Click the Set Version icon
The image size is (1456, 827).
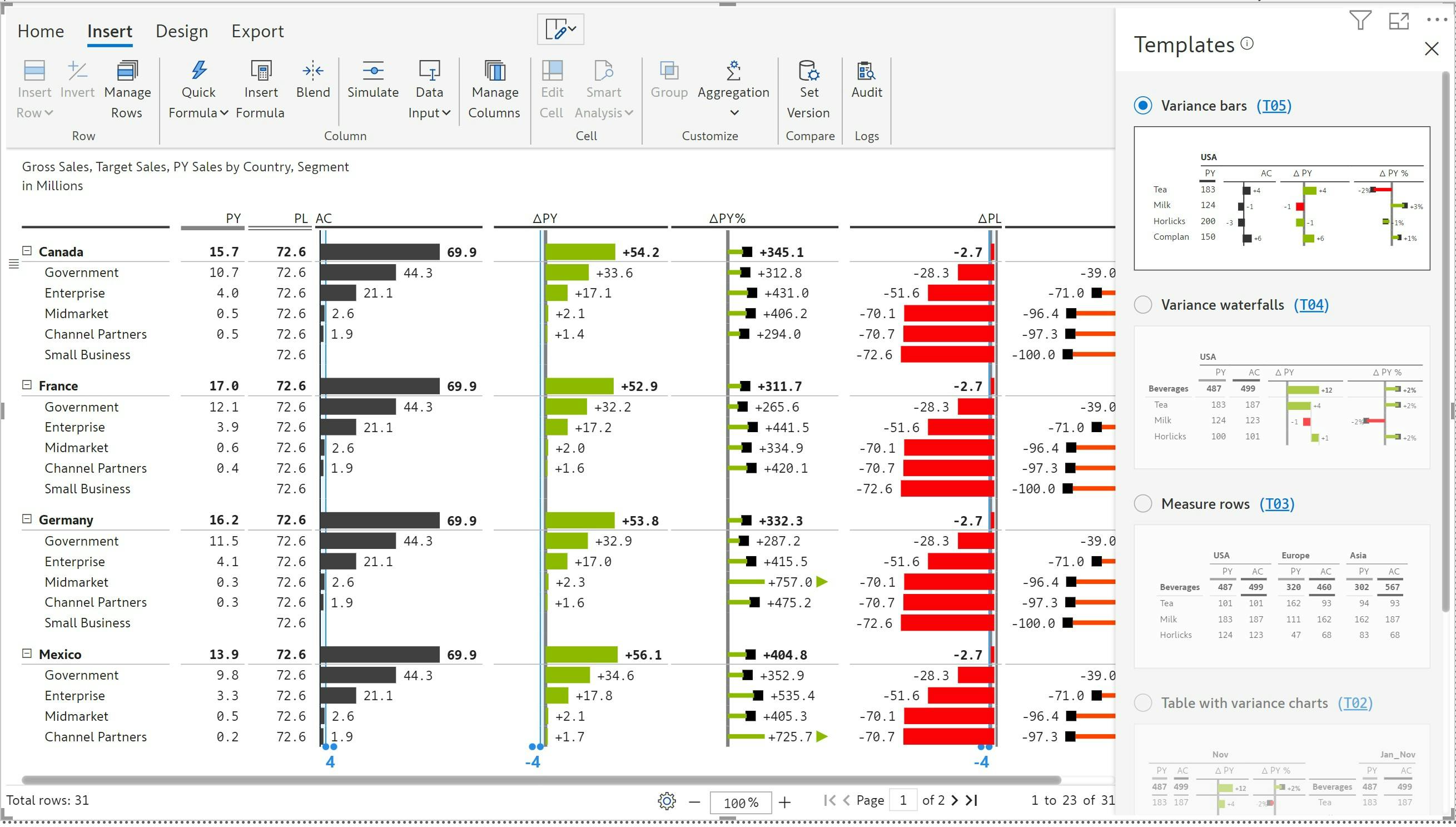tap(808, 71)
